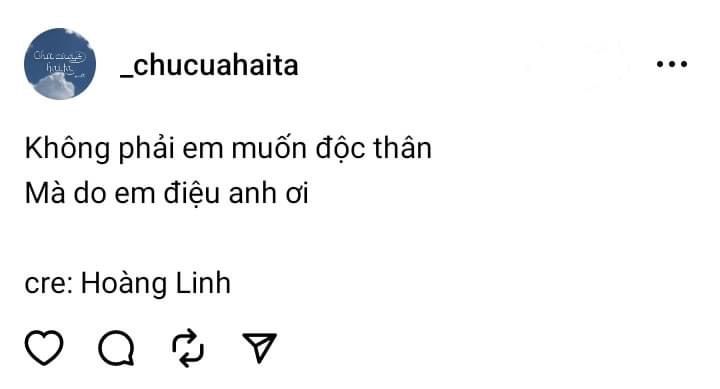View author page from _chucuahaita handle
The width and height of the screenshot is (720, 389).
(209, 65)
